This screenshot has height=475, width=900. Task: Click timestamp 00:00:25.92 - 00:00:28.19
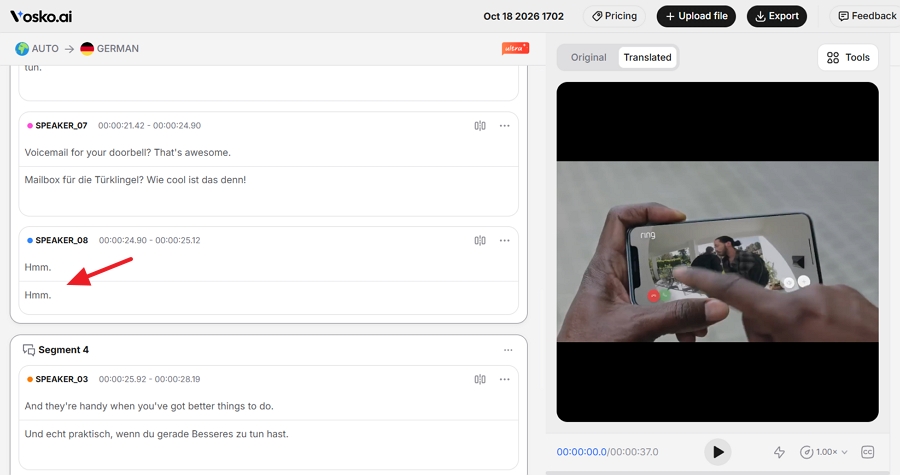pyautogui.click(x=149, y=379)
